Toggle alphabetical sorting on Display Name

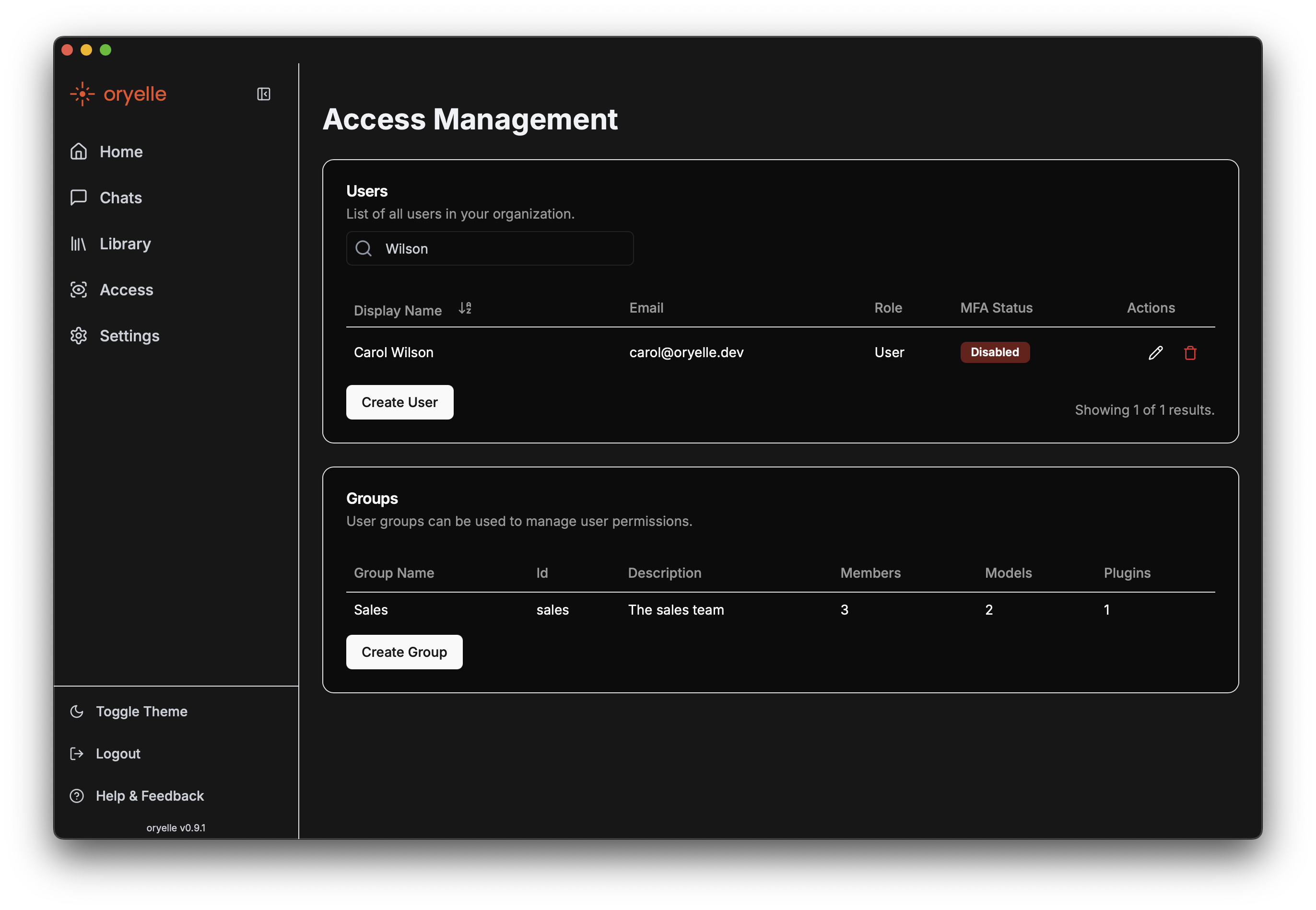click(x=464, y=308)
